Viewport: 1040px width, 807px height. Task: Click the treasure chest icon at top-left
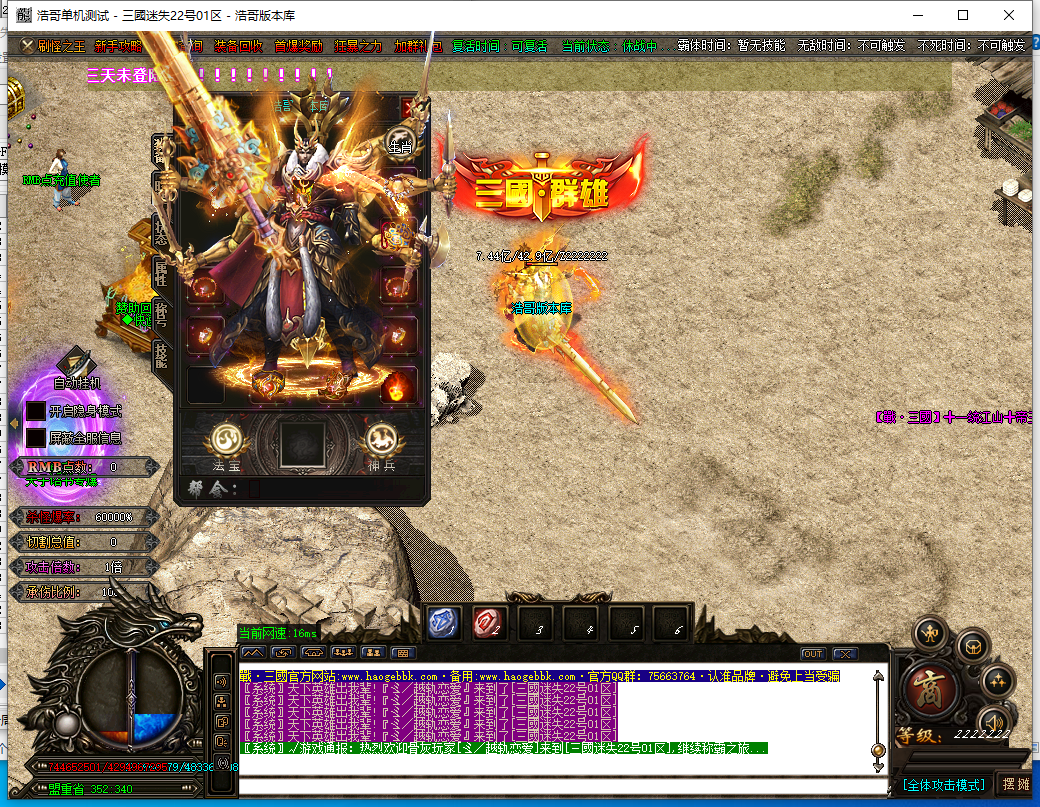pyautogui.click(x=16, y=98)
